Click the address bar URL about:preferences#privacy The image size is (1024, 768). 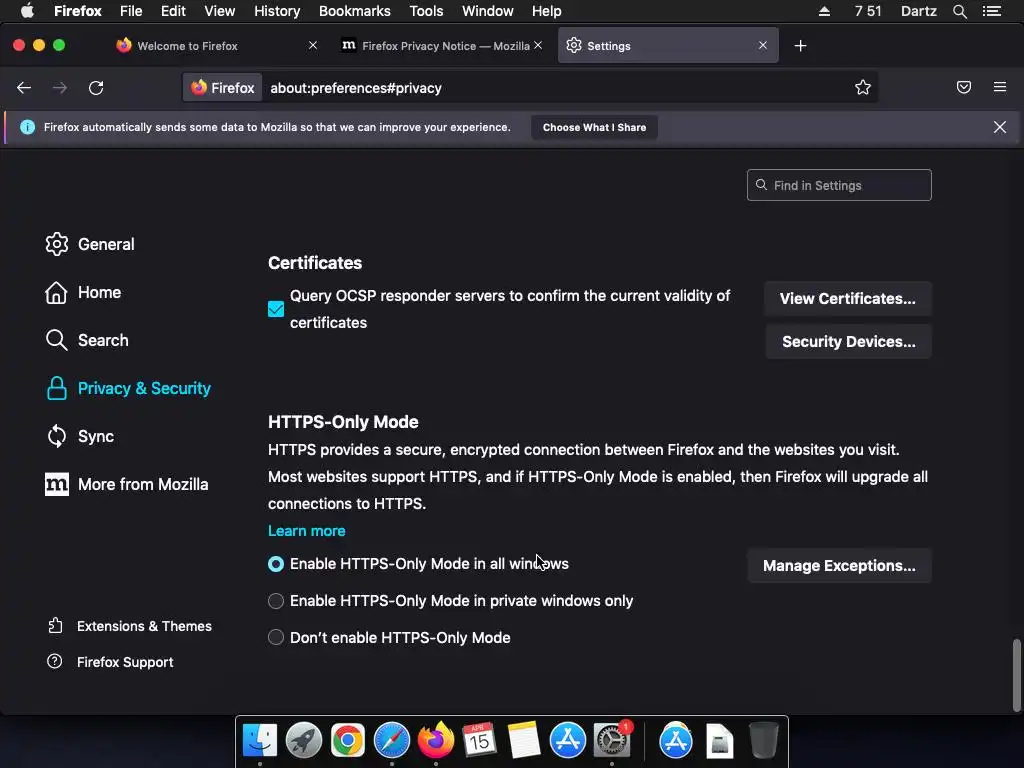coord(356,88)
